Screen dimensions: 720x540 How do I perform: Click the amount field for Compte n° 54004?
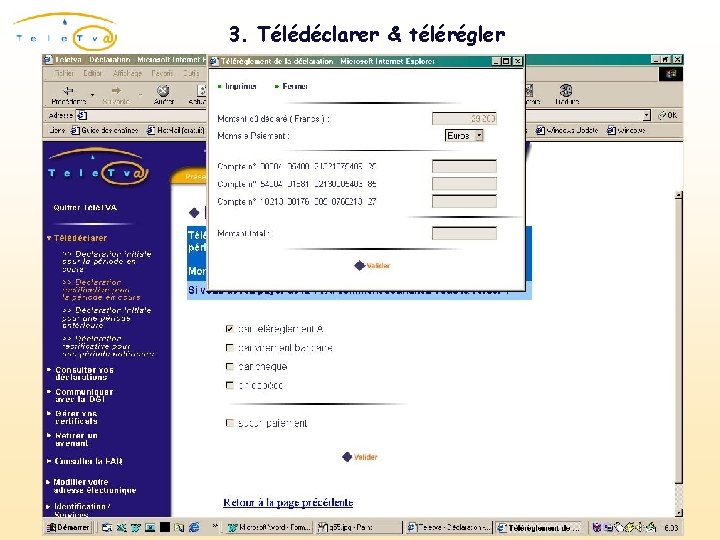point(464,184)
